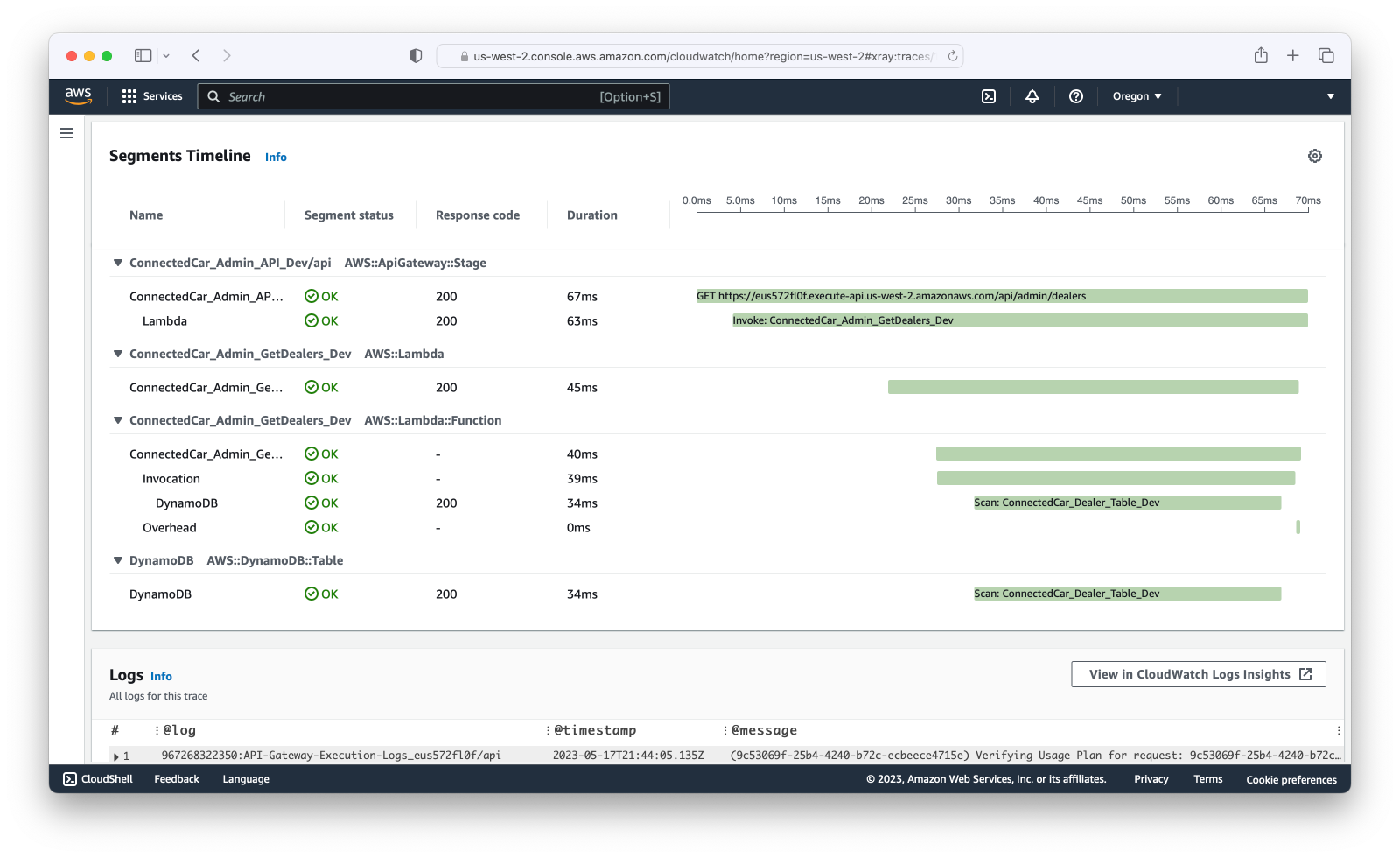Open the AWS home logo
Viewport: 1400px width, 858px height.
point(78,96)
